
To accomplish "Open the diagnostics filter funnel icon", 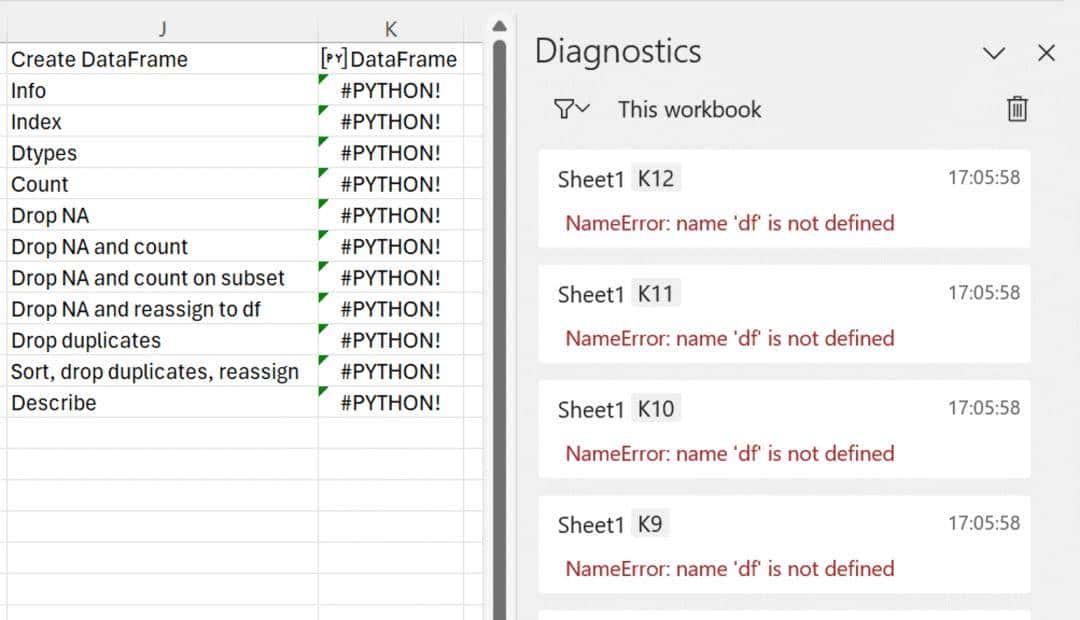I will 562,110.
